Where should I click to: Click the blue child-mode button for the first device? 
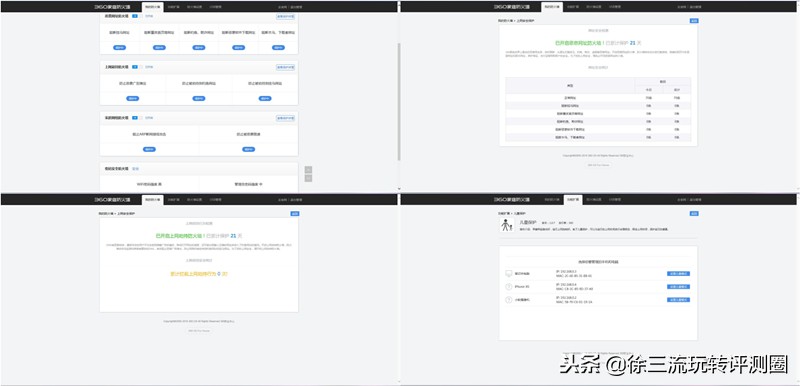coord(678,274)
